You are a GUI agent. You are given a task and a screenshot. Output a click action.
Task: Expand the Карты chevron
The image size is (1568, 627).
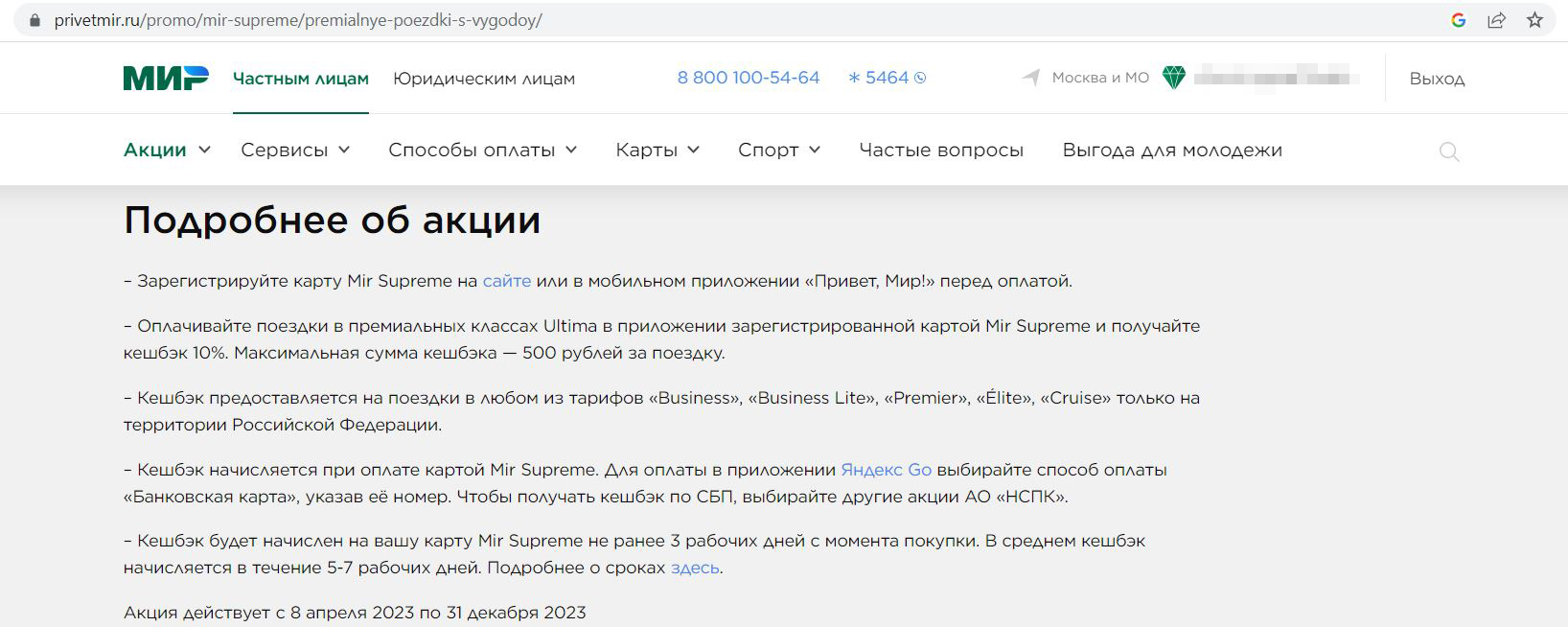(x=694, y=151)
